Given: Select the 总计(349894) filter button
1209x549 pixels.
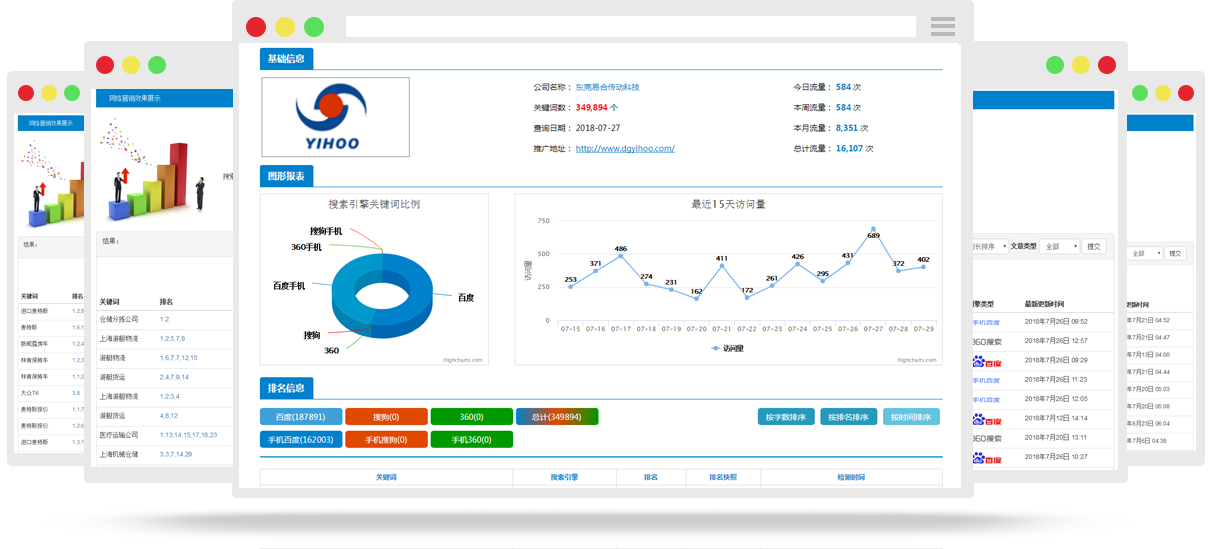Looking at the screenshot, I should (x=557, y=417).
